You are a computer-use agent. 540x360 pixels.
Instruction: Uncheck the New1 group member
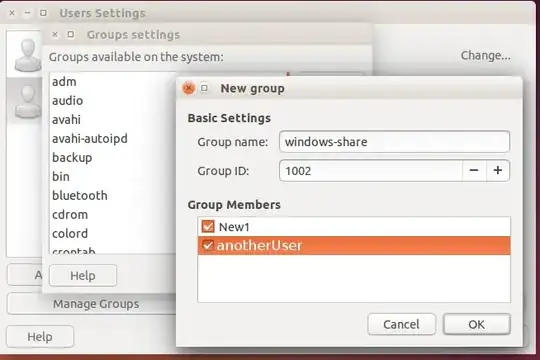point(208,227)
